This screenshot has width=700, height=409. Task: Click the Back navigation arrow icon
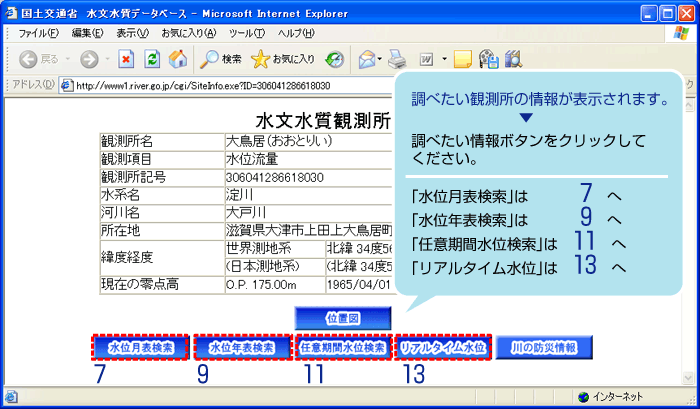pyautogui.click(x=28, y=59)
